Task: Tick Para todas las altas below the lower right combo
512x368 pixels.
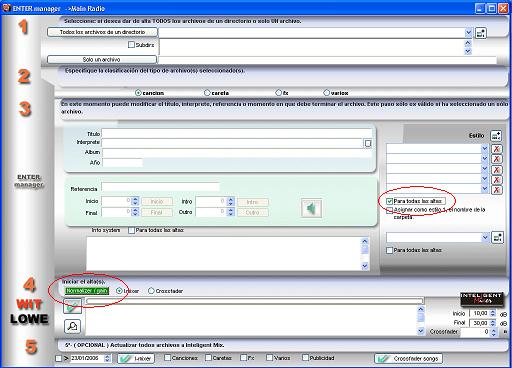Action: pos(389,250)
